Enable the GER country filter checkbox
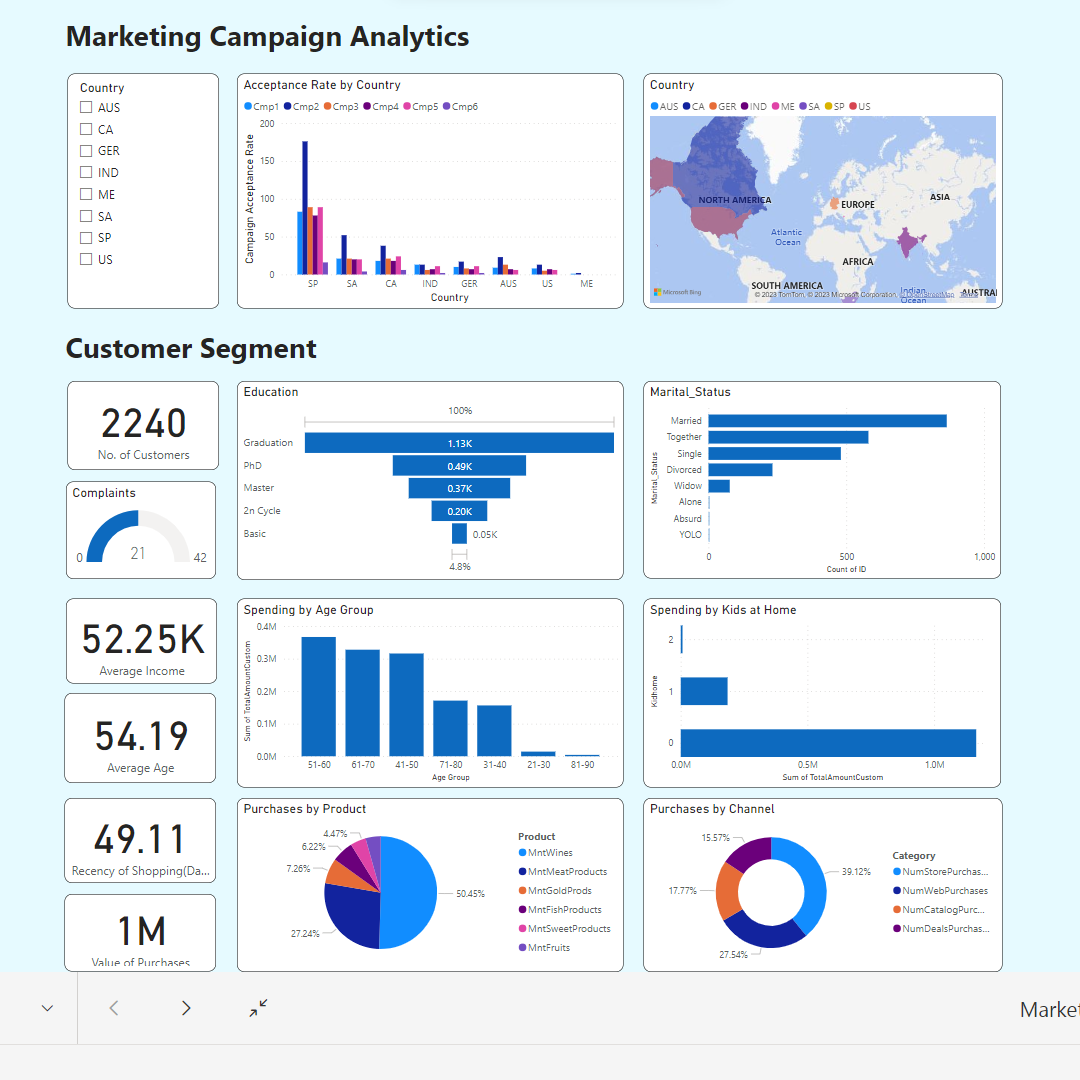 coord(85,150)
